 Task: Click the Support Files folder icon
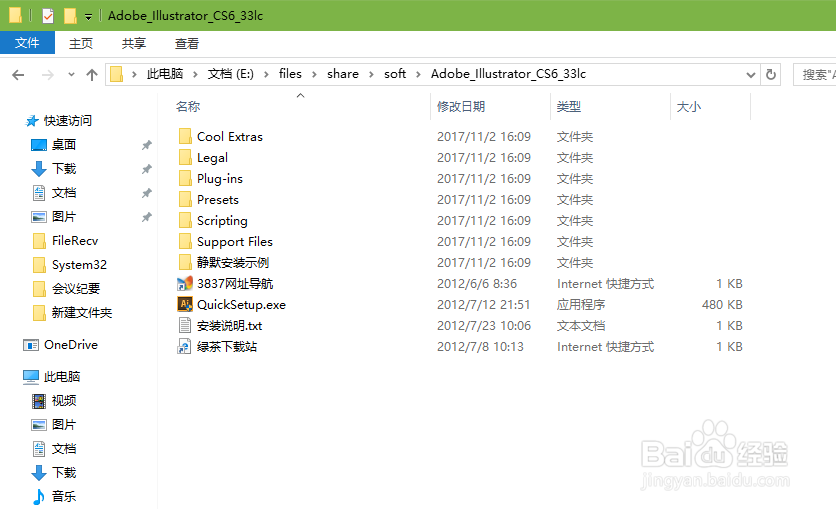(x=185, y=241)
